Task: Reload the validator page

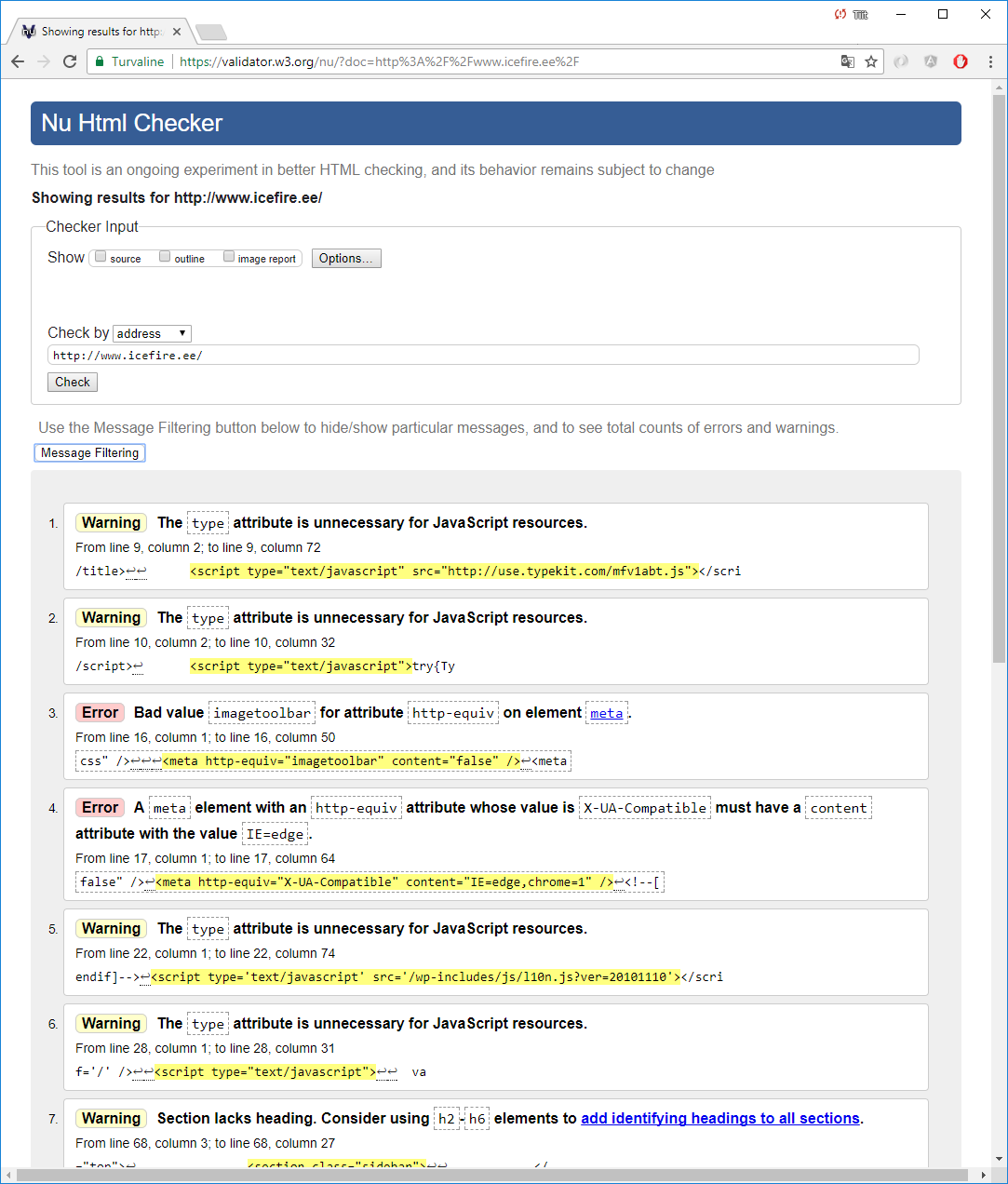Action: (70, 61)
